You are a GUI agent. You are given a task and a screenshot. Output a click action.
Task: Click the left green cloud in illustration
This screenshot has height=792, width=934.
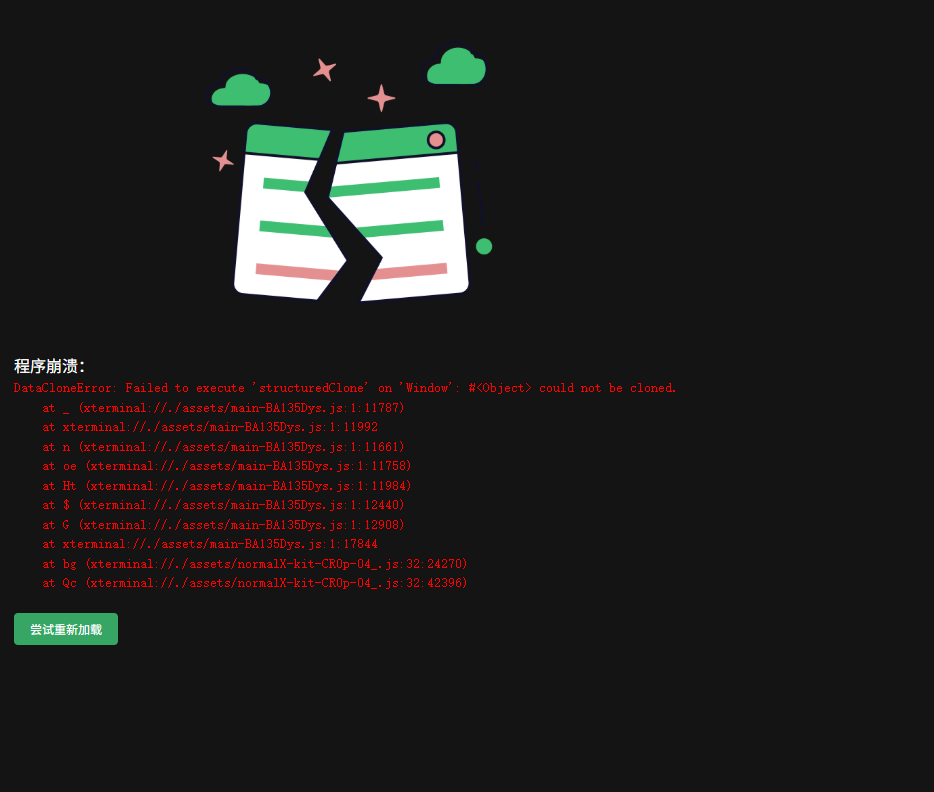pos(241,91)
